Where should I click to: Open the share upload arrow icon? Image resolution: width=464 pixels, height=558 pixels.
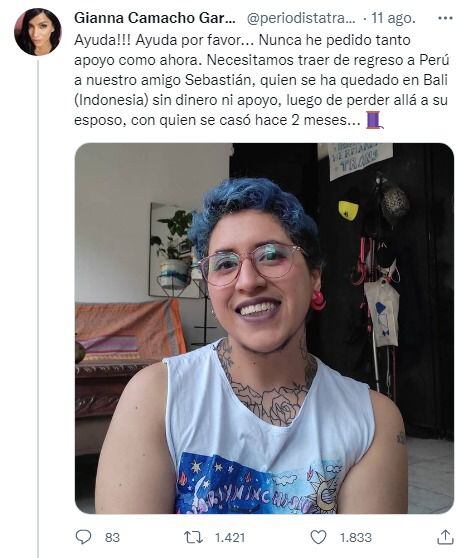point(445,537)
